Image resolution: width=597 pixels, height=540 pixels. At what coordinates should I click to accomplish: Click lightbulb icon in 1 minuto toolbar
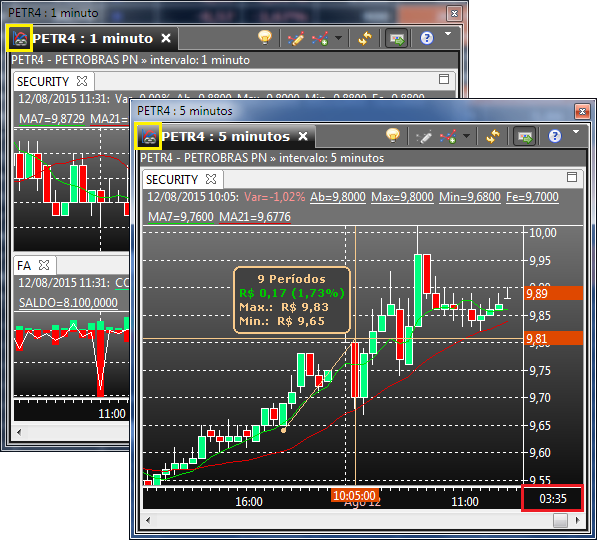[265, 38]
